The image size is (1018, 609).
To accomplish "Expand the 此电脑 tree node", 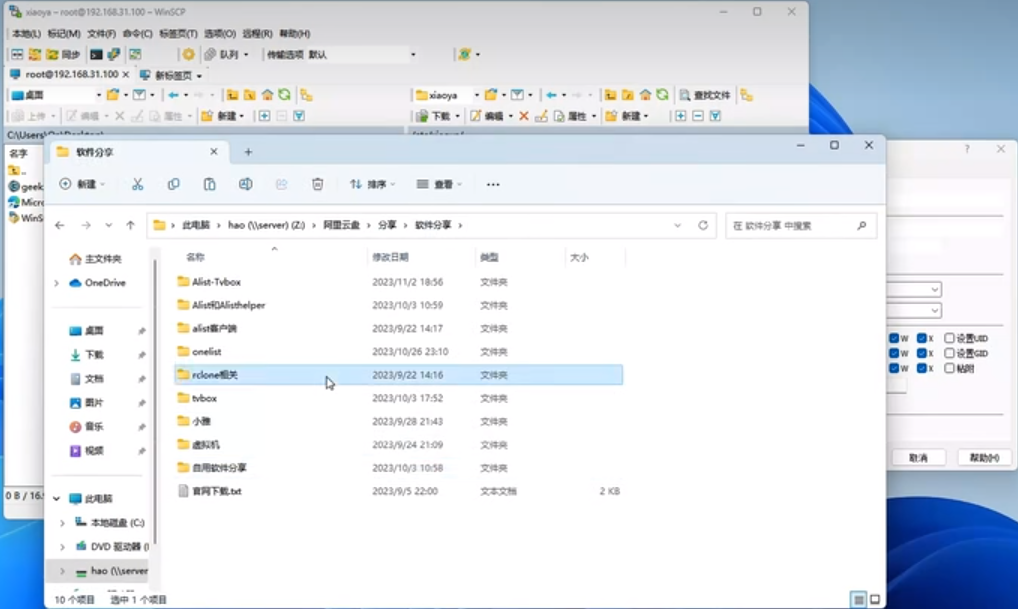I will 56,498.
